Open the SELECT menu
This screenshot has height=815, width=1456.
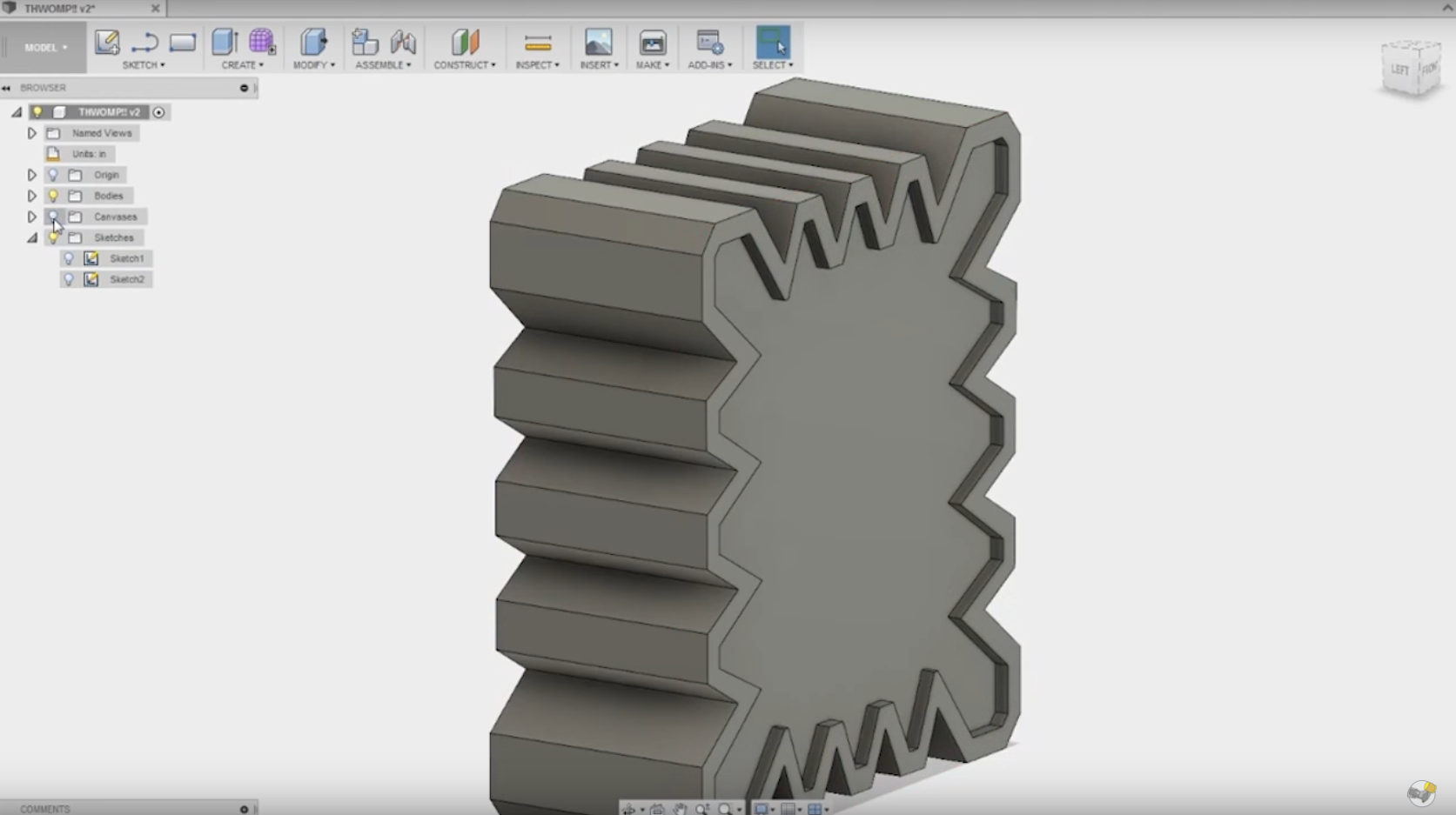[773, 65]
